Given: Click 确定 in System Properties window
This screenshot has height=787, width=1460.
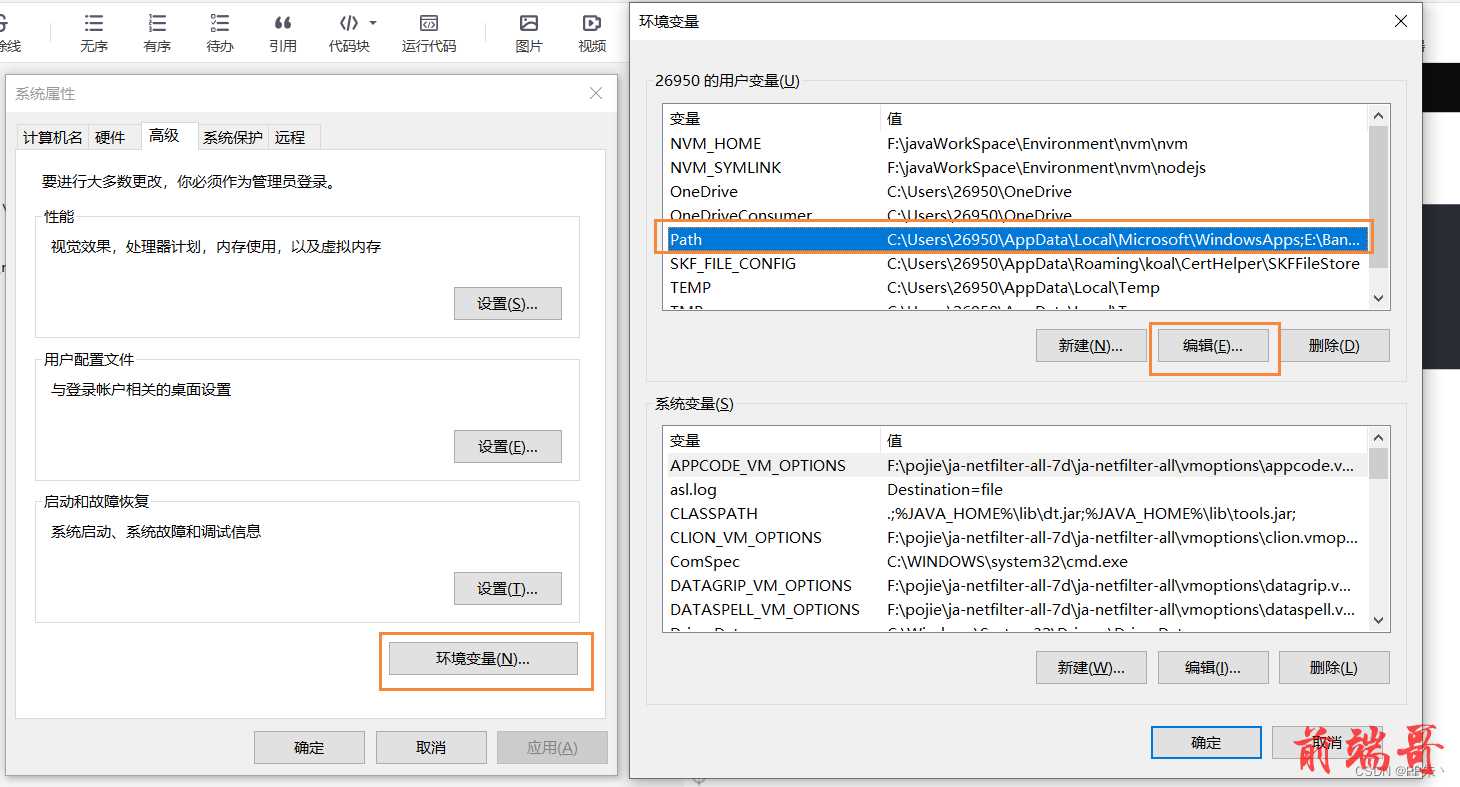Looking at the screenshot, I should [309, 747].
